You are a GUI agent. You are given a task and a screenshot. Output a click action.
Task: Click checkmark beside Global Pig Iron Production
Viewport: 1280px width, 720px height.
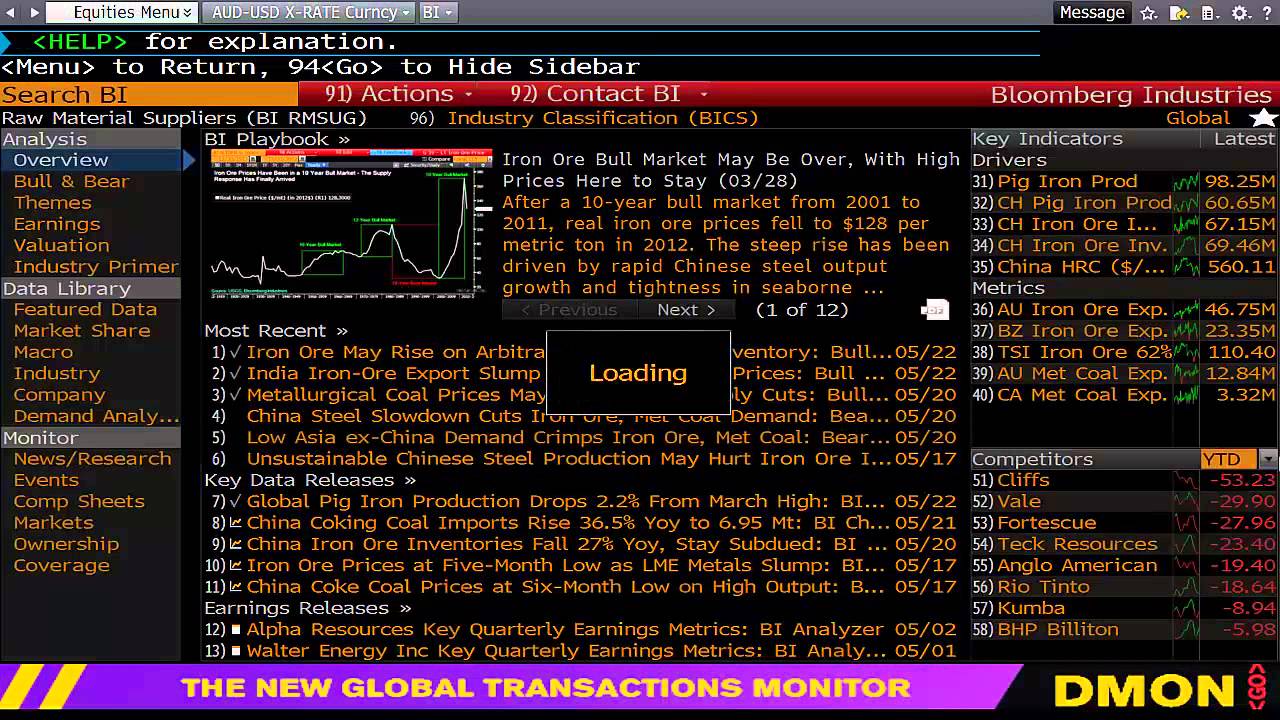[x=236, y=501]
